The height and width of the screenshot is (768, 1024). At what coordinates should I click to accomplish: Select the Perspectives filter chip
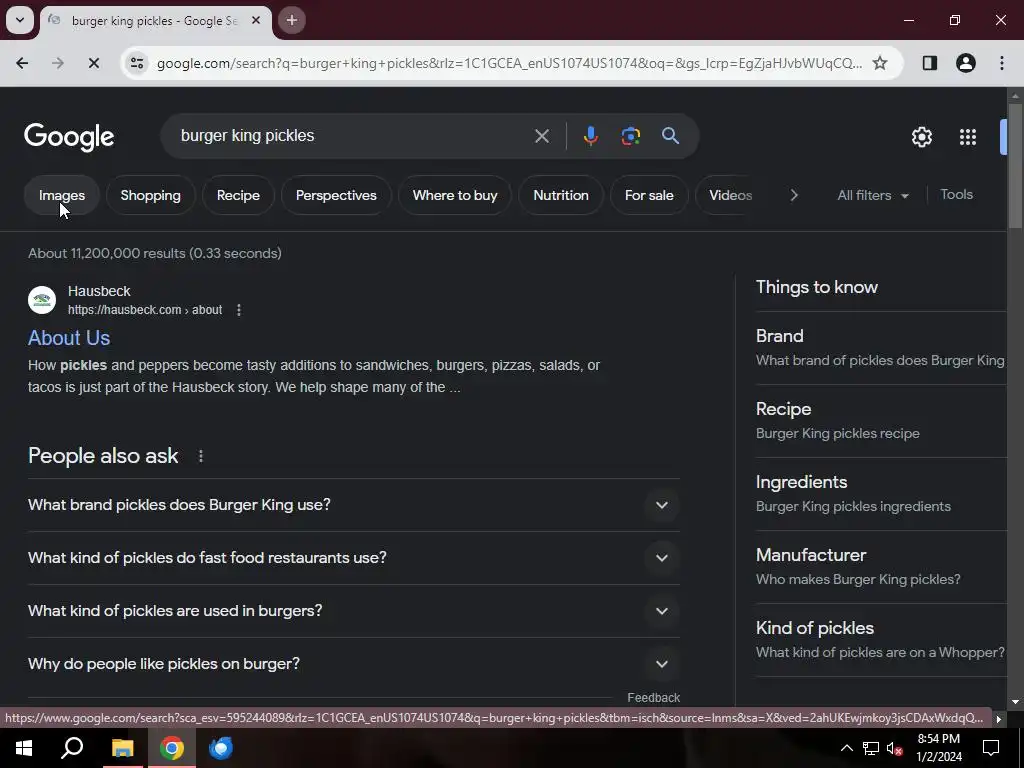coord(336,195)
